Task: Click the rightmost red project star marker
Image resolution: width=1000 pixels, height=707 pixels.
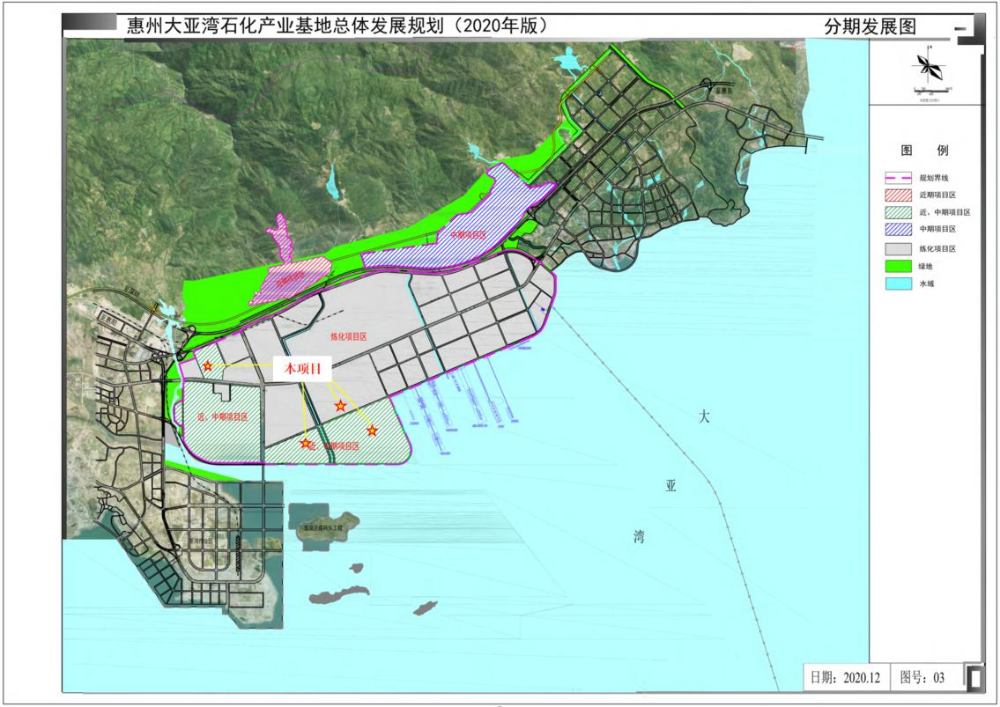Action: 372,431
